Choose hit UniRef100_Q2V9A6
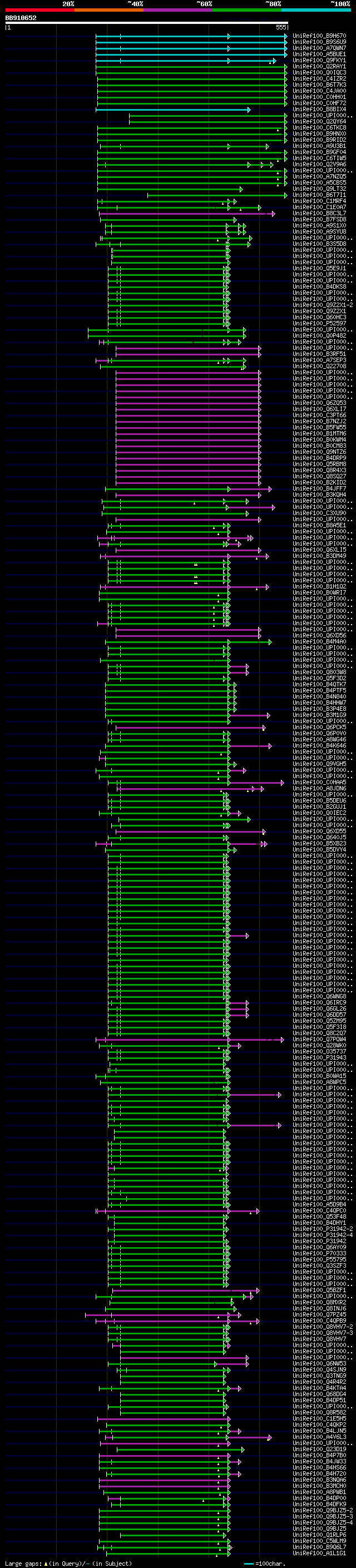Image resolution: width=356 pixels, height=1568 pixels. tap(319, 164)
